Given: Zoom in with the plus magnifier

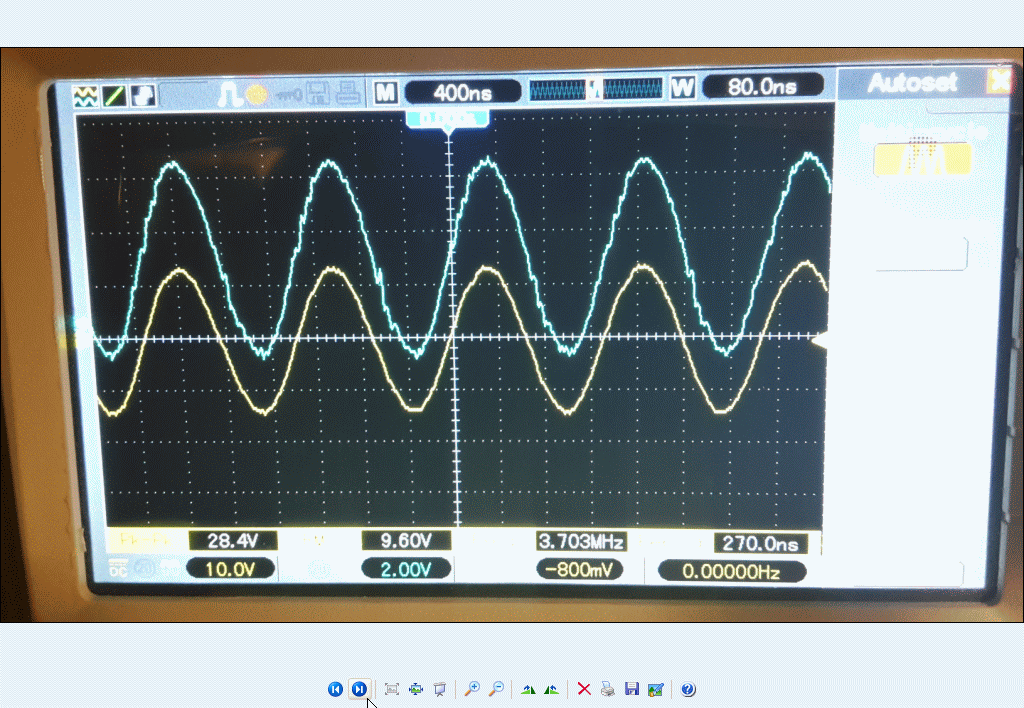Looking at the screenshot, I should [x=472, y=689].
